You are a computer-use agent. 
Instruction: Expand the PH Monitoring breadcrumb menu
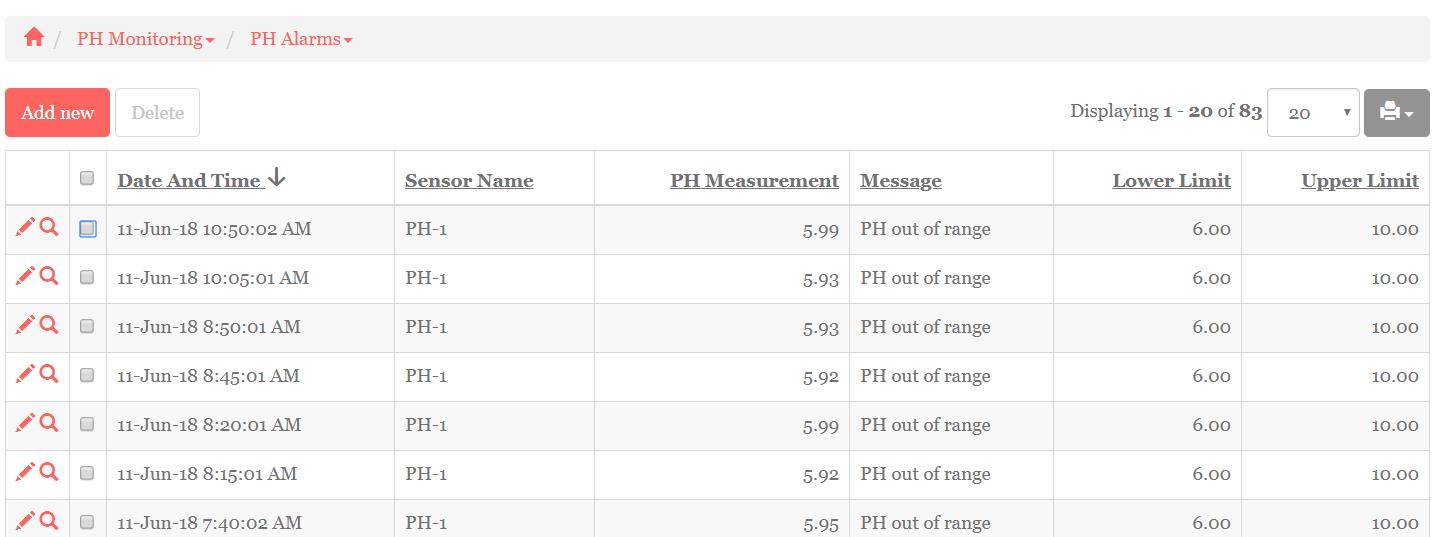[x=145, y=39]
